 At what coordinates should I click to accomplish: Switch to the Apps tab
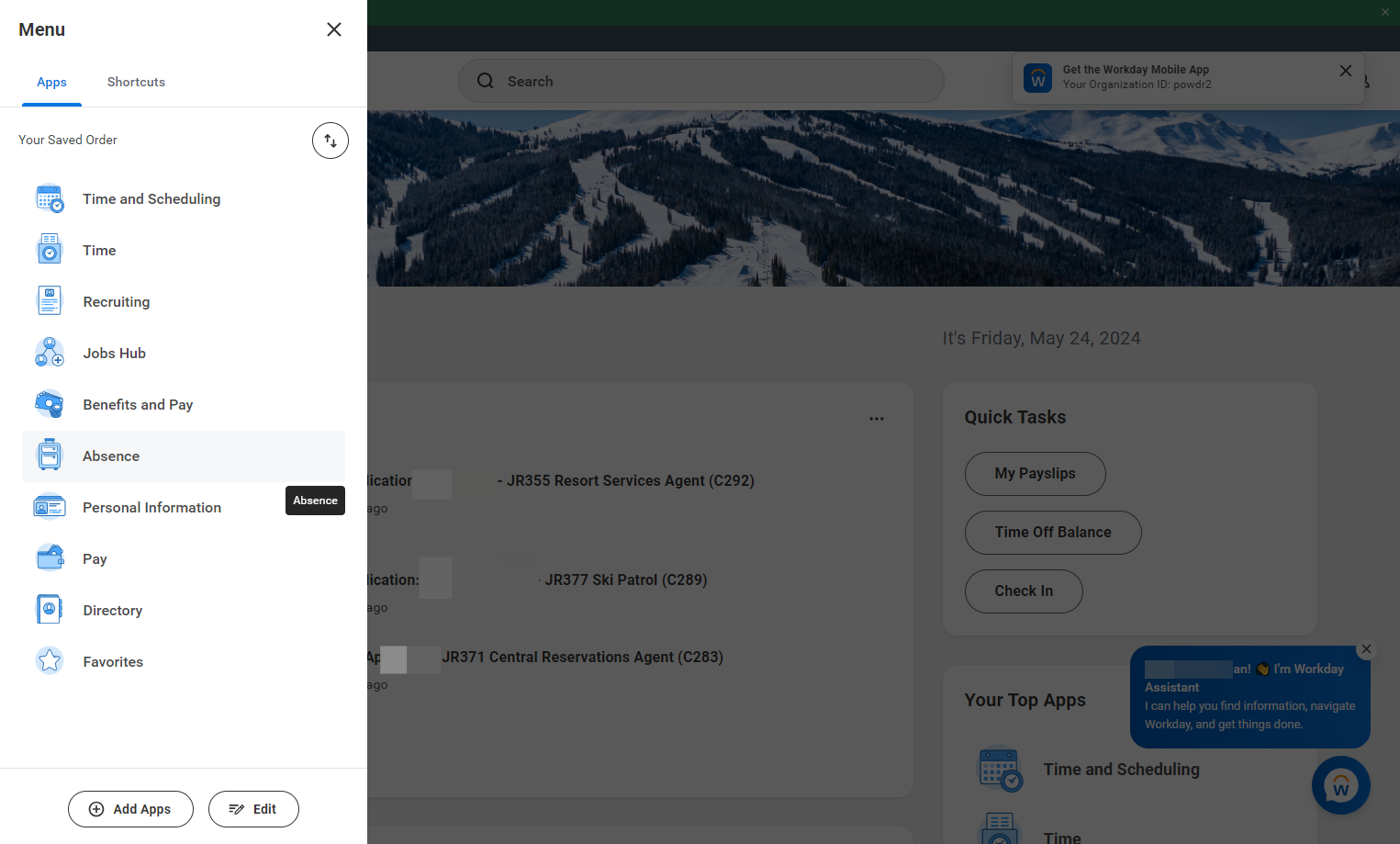coord(51,83)
